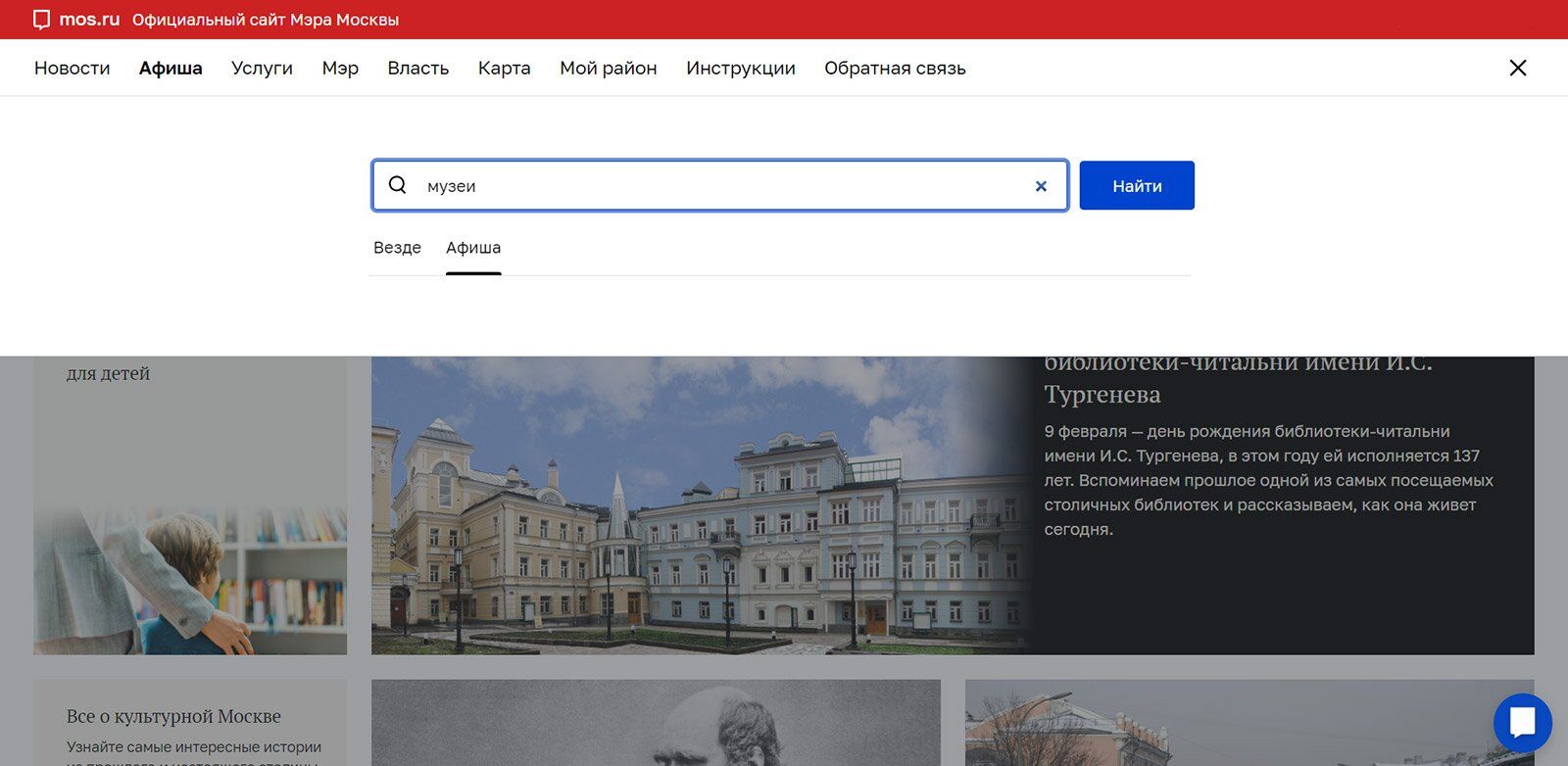Open the для детей card image
1568x766 pixels.
[190, 581]
